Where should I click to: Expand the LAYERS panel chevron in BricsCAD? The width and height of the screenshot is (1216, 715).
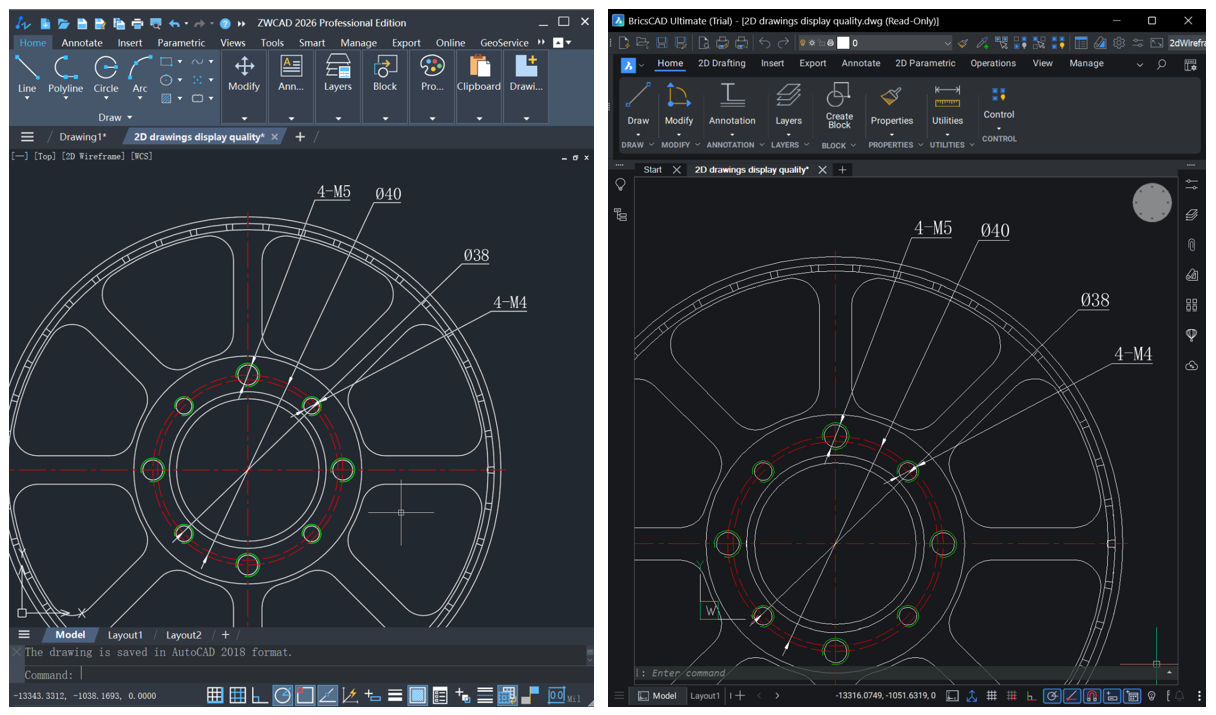coord(806,145)
